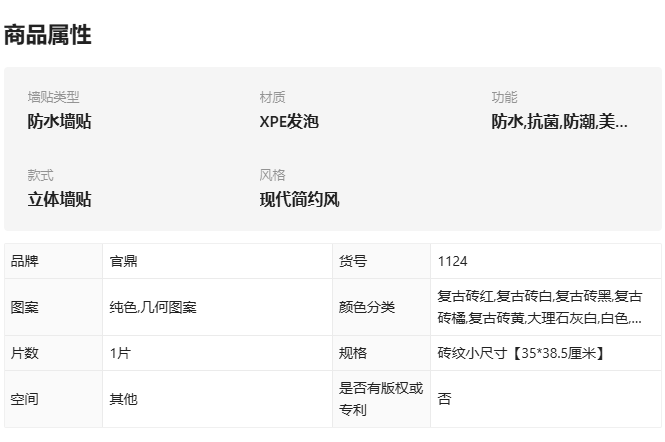
Task: Click the 立体墙贴 style value
Action: pos(59,199)
